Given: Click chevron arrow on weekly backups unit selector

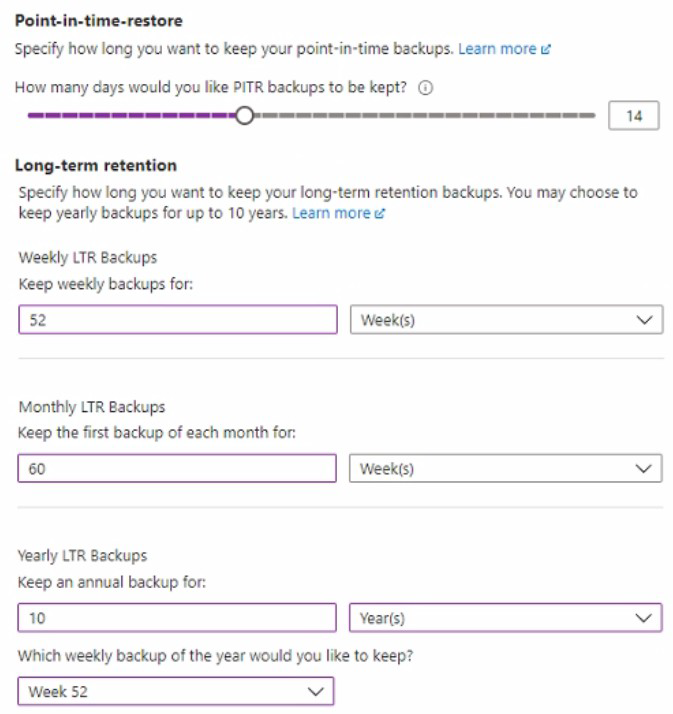Looking at the screenshot, I should click(x=644, y=320).
